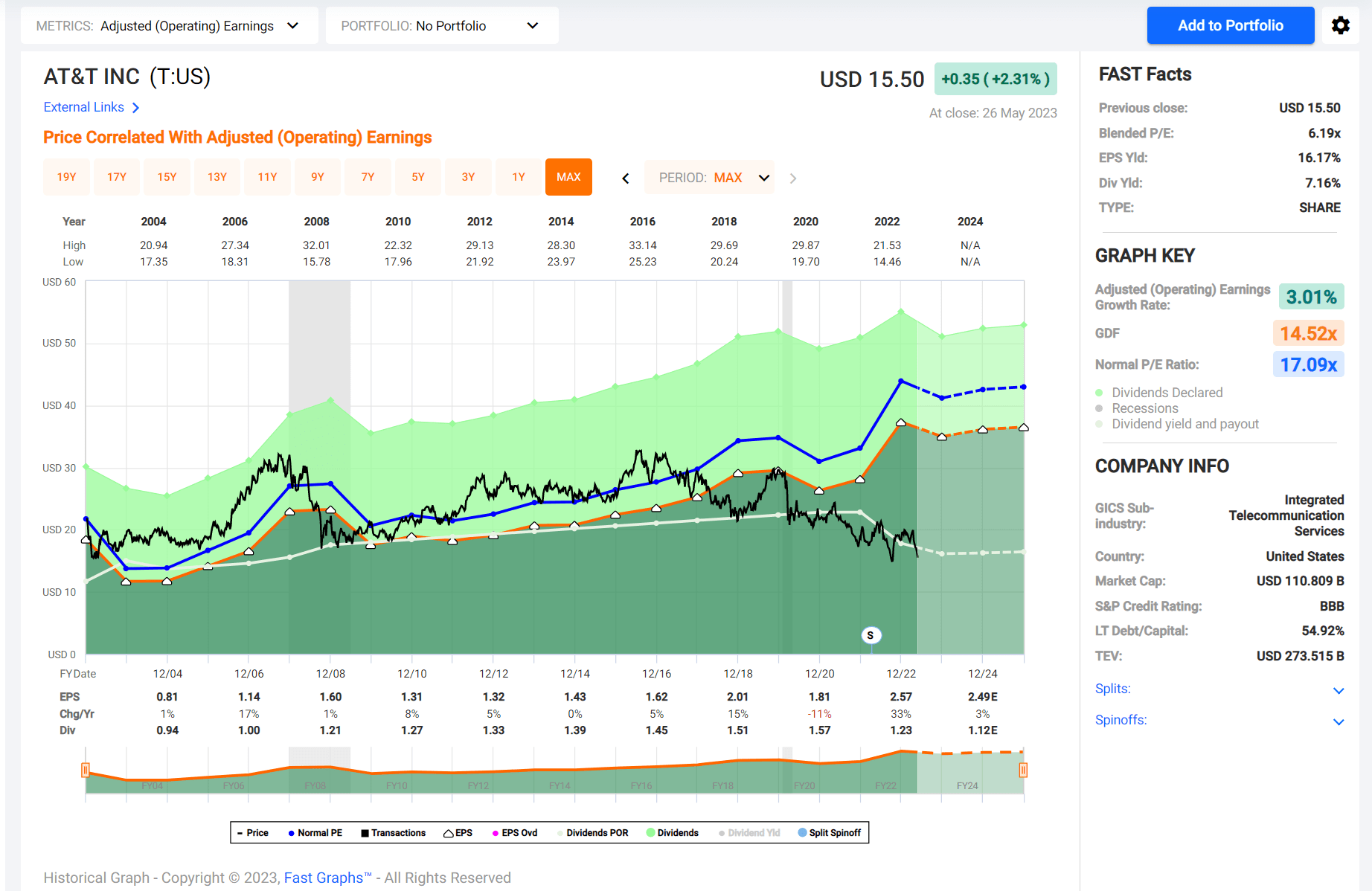Click the next period right arrow
The image size is (1372, 891).
(x=793, y=178)
